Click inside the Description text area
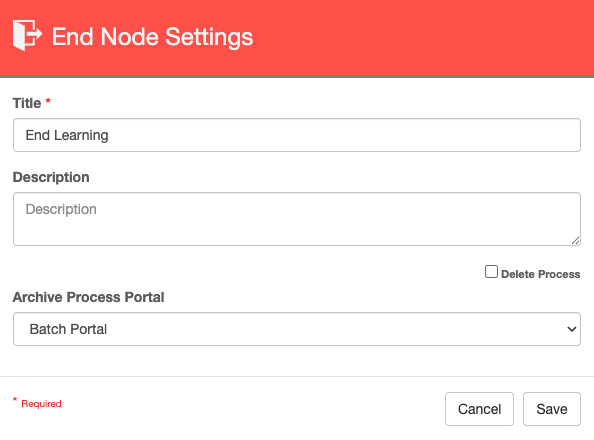Screen dimensions: 594x440 point(297,219)
